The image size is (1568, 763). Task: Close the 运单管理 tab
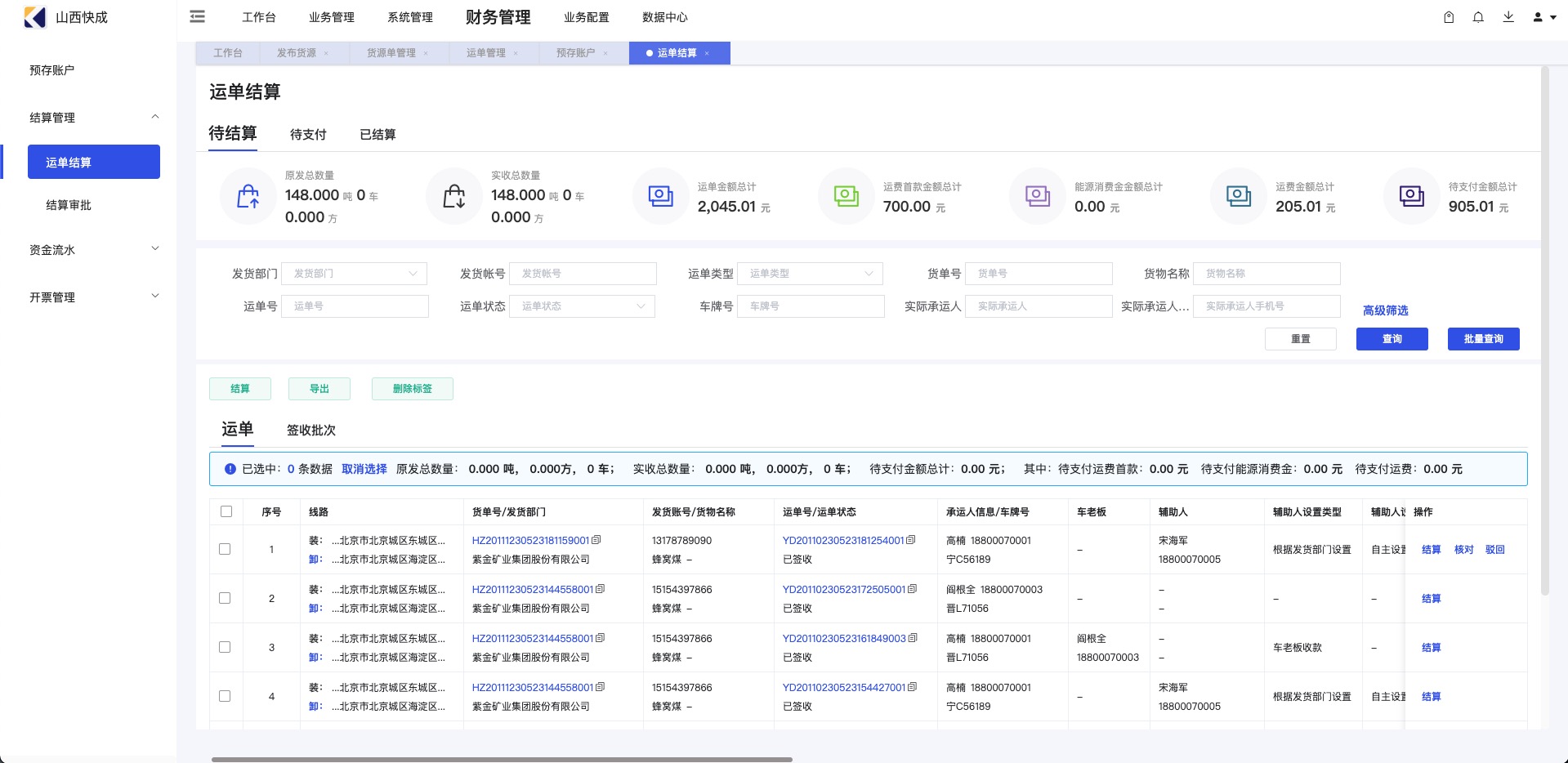516,53
